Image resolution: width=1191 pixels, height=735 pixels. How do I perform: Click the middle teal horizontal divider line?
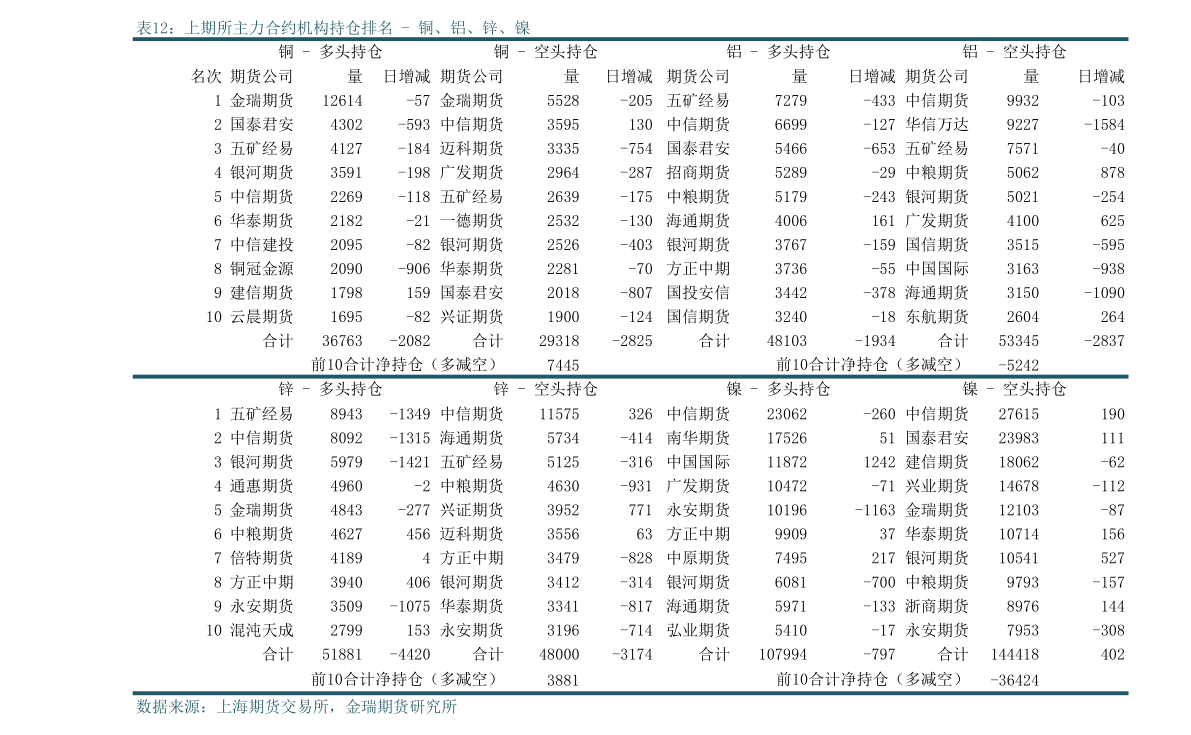(630, 376)
